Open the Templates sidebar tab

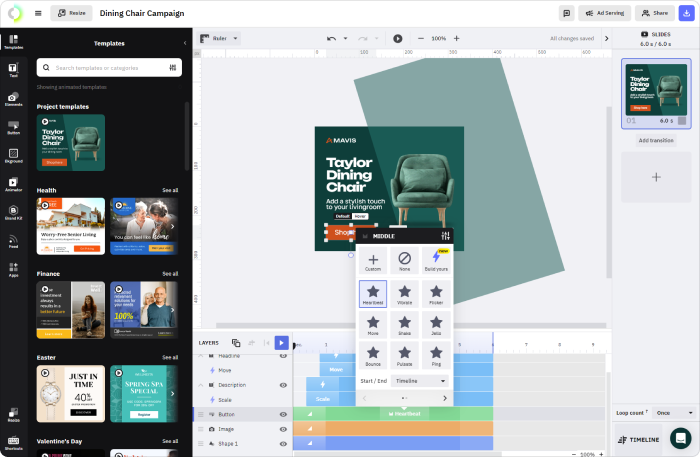pyautogui.click(x=13, y=42)
